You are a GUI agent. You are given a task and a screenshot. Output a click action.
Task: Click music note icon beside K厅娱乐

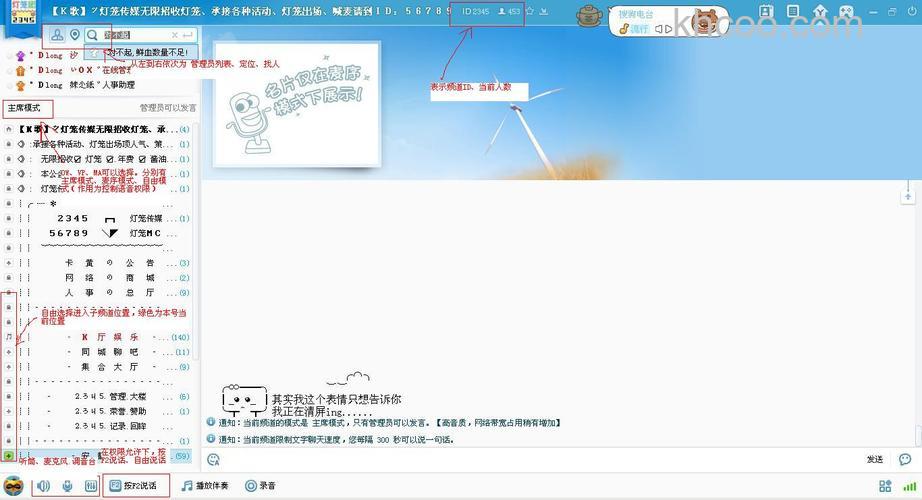pyautogui.click(x=9, y=337)
